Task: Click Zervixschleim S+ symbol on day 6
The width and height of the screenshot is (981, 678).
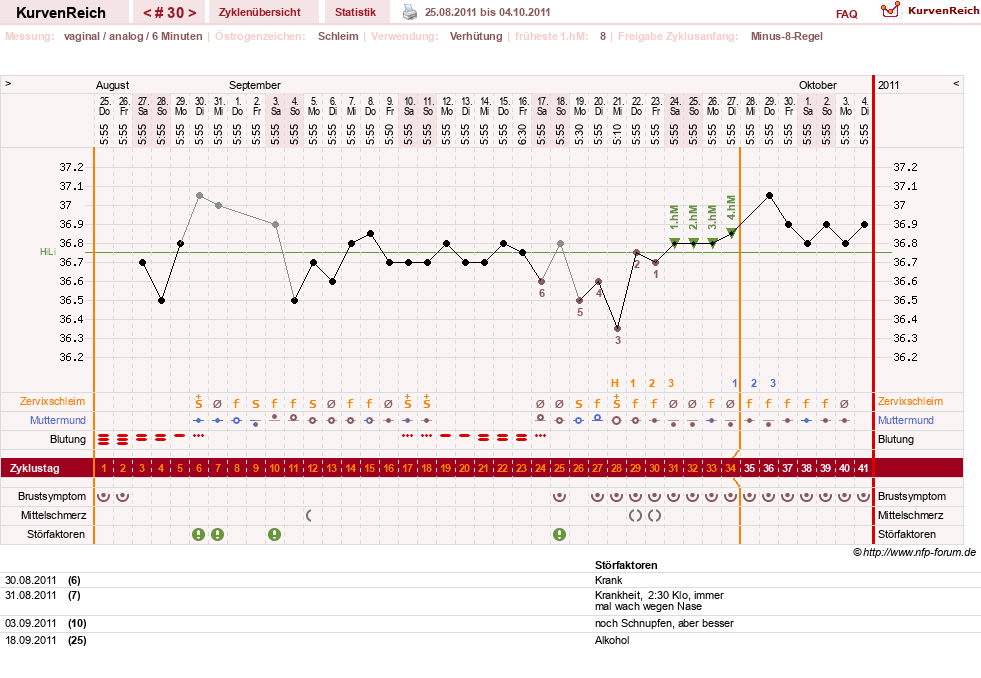Action: pos(198,402)
